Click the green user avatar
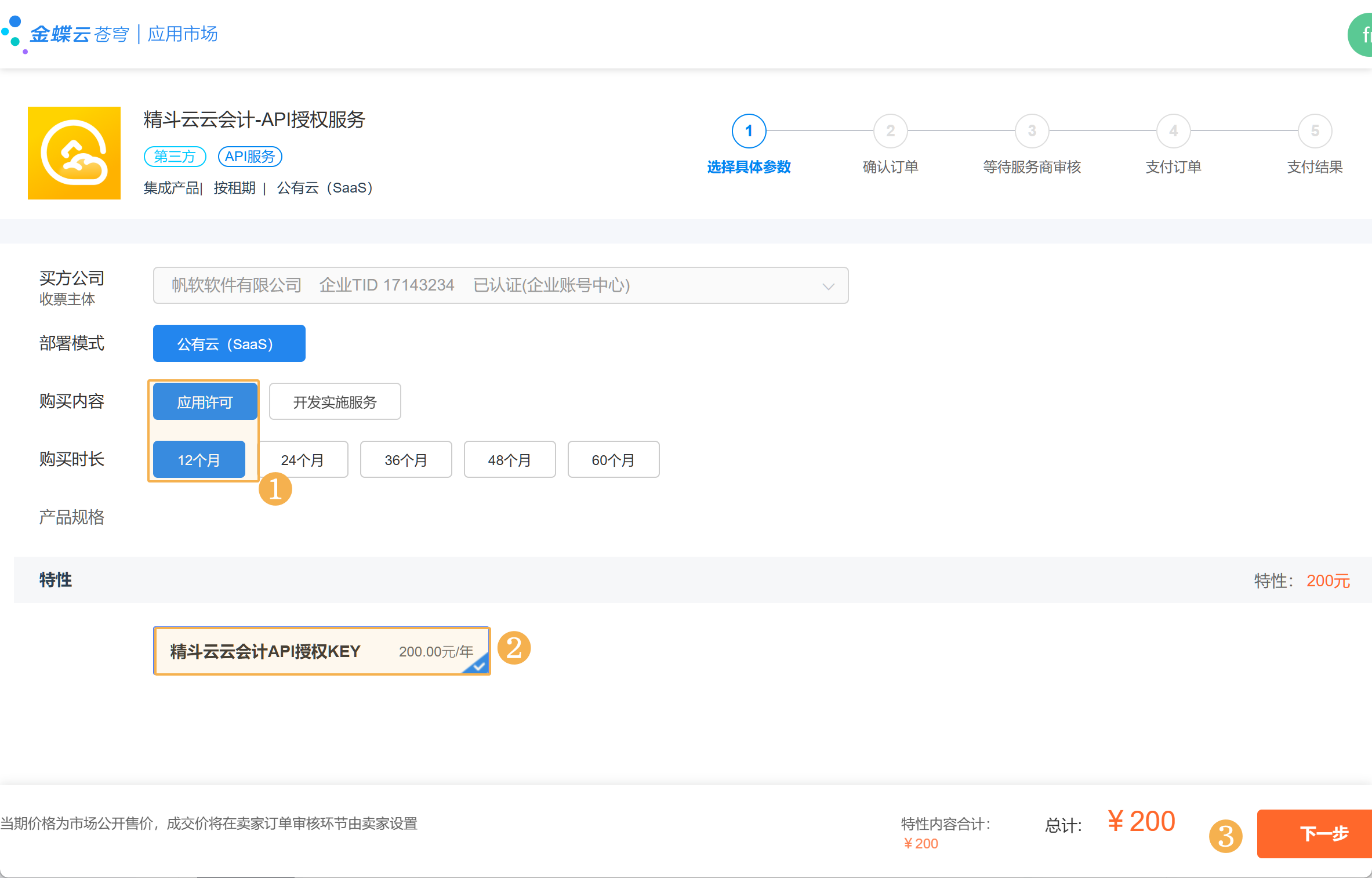Screen dimensions: 1372x878 click(x=1362, y=35)
